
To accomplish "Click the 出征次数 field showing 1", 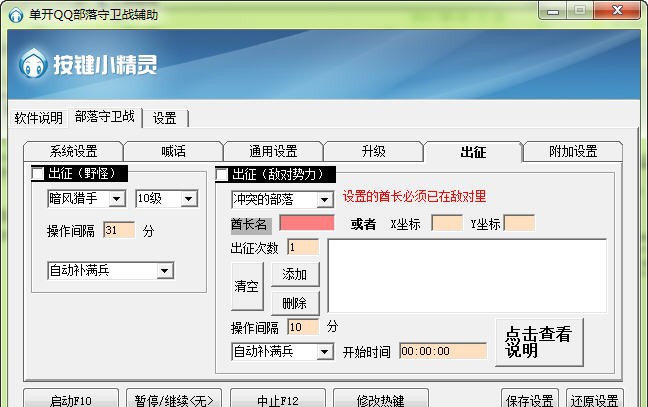I will 303,247.
